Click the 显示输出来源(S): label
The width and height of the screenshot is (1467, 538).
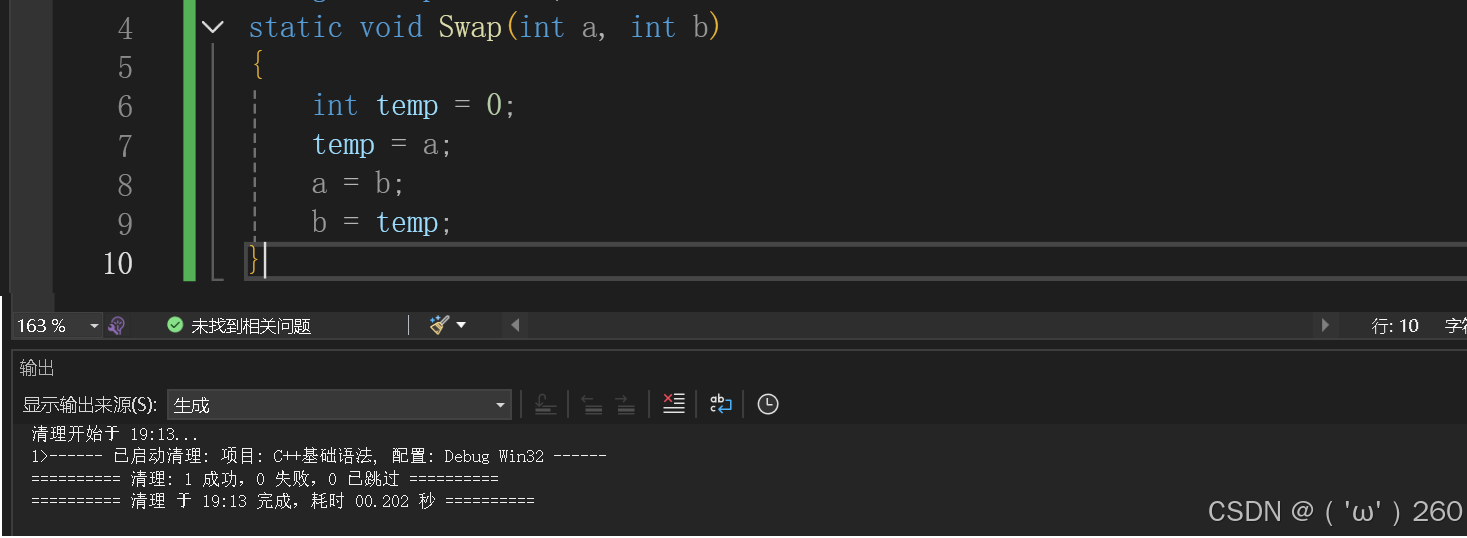click(x=91, y=405)
